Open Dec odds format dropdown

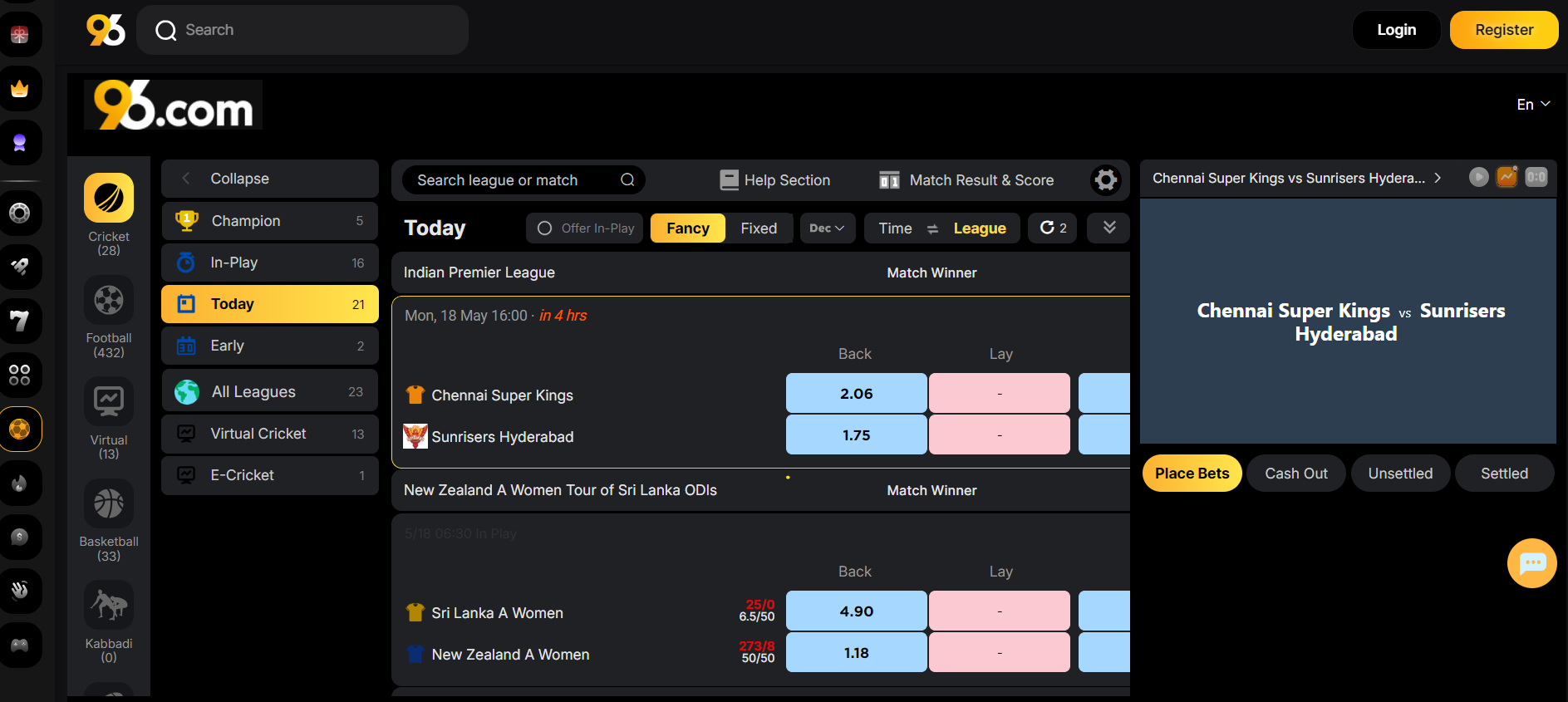(828, 228)
